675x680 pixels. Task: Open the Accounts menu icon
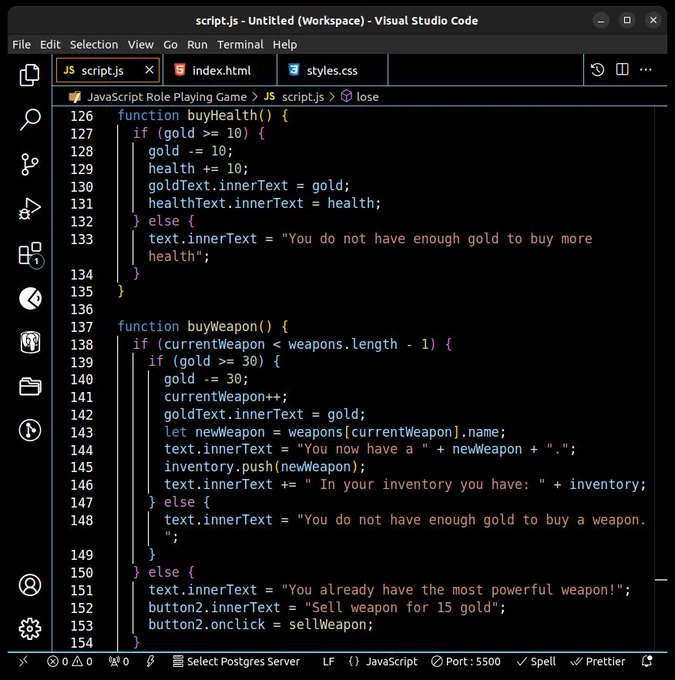tap(30, 585)
